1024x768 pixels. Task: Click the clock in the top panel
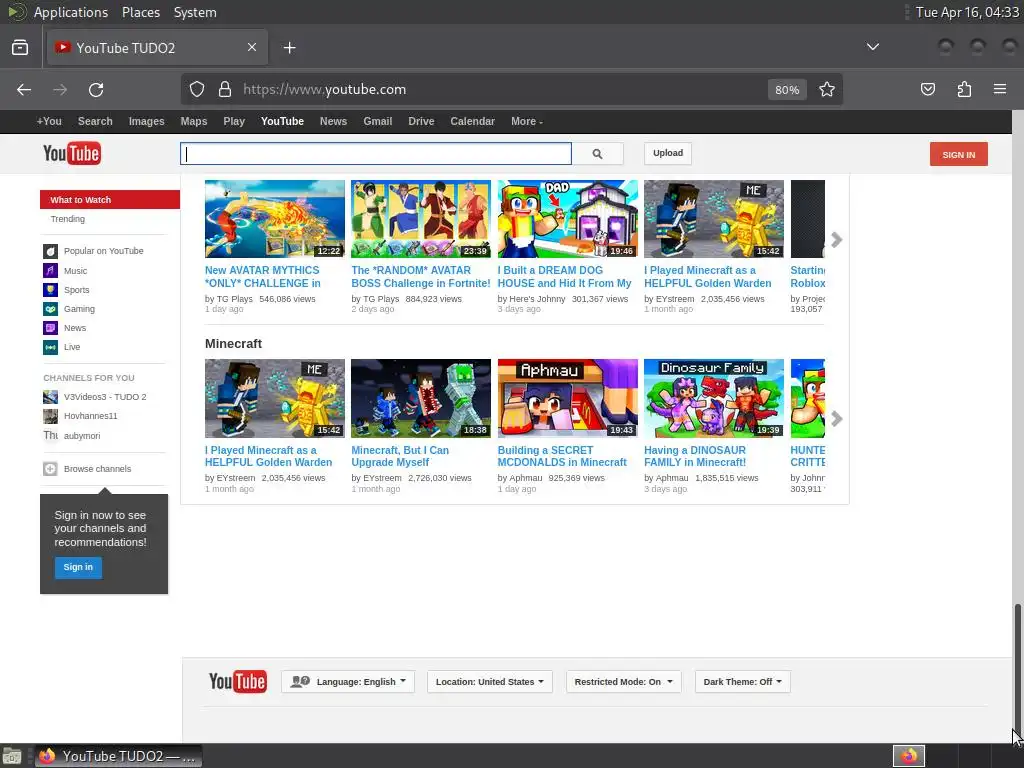[x=967, y=12]
